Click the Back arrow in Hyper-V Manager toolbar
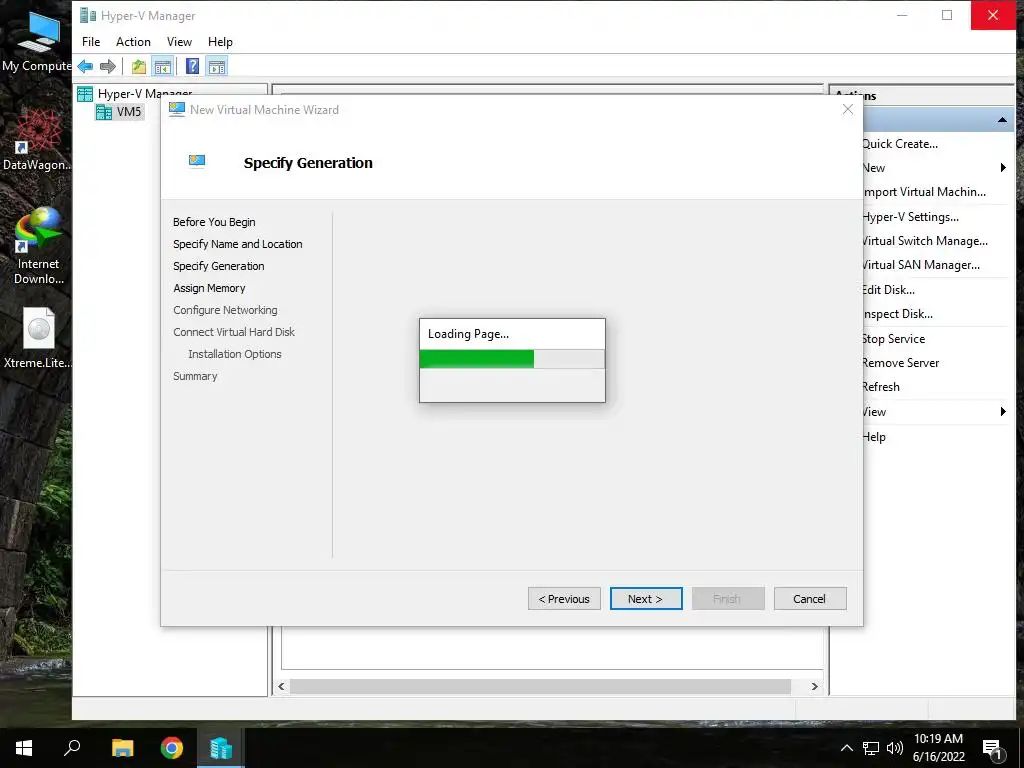The width and height of the screenshot is (1024, 768). tap(85, 66)
